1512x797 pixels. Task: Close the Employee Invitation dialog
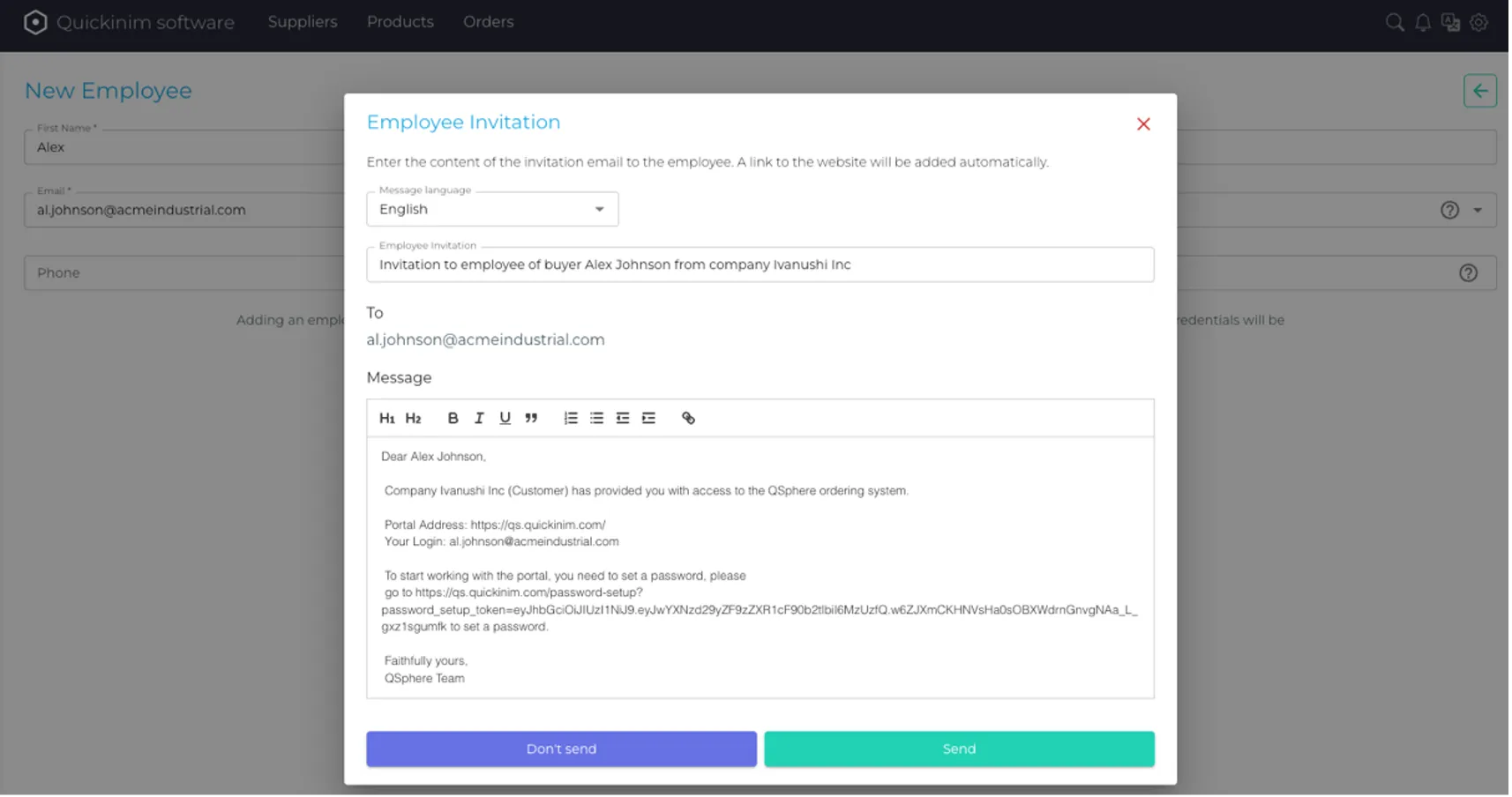(x=1143, y=124)
